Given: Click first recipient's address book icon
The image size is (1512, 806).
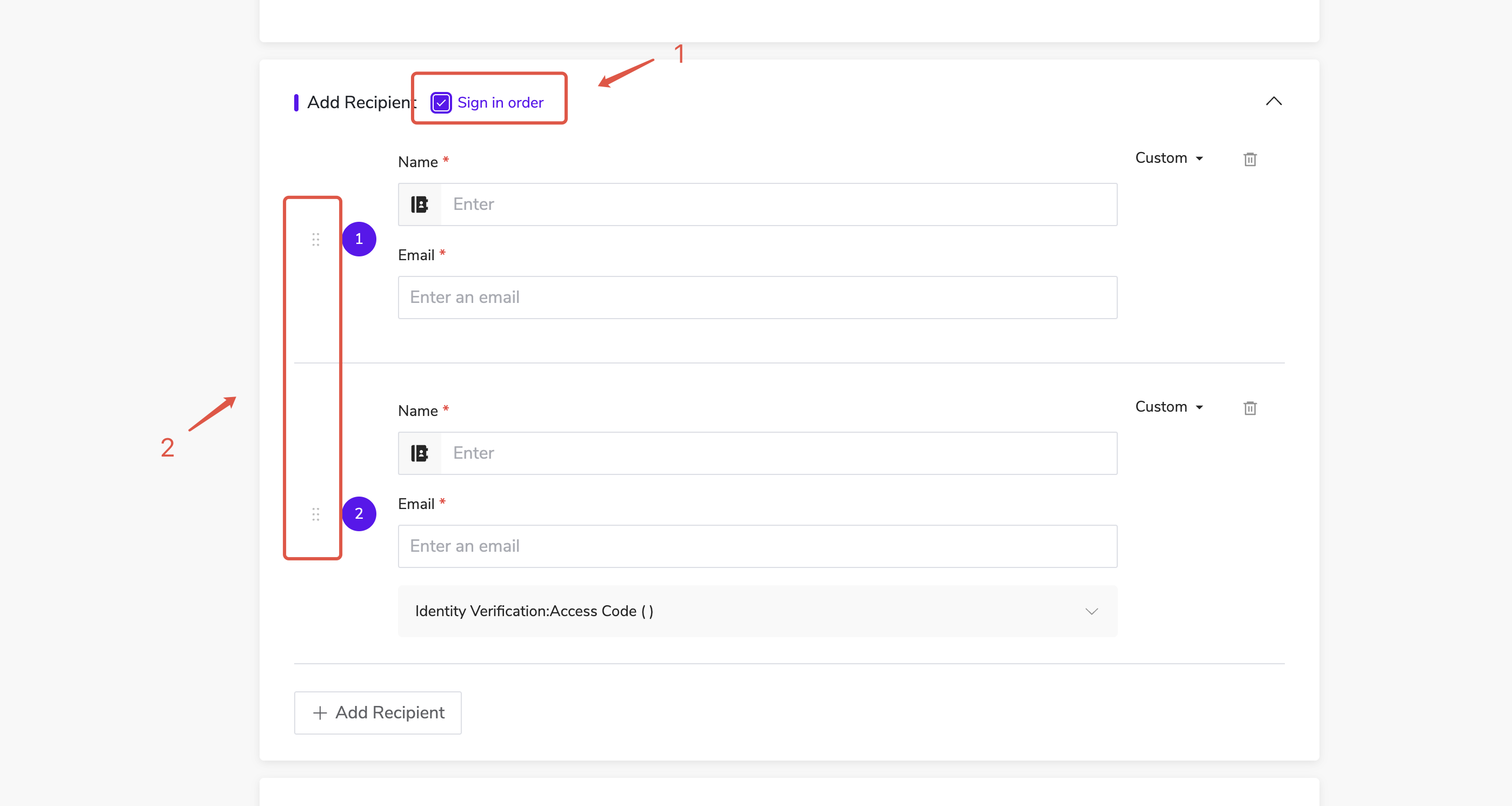Looking at the screenshot, I should [419, 204].
